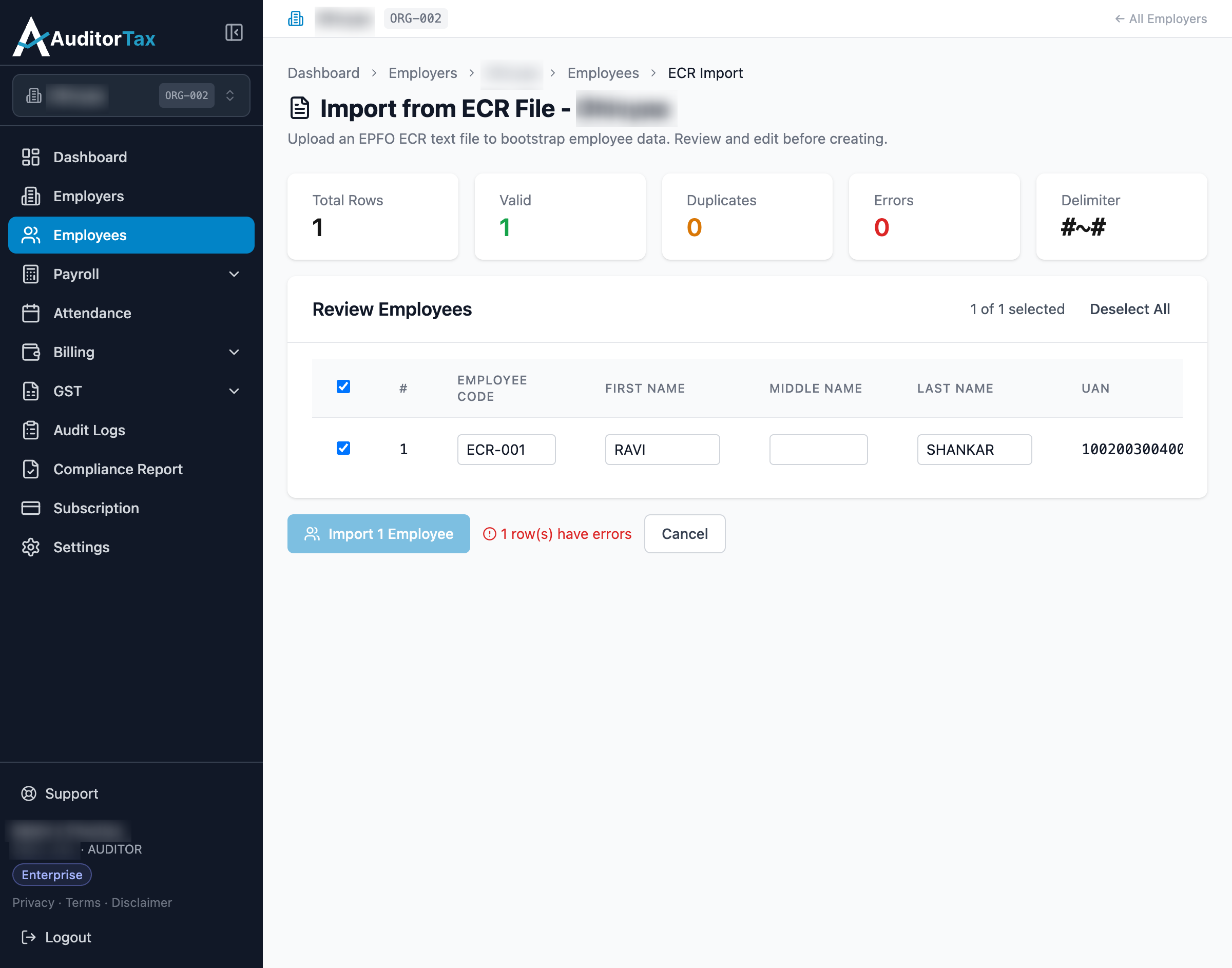Click the Audit Logs clipboard icon

[x=31, y=430]
